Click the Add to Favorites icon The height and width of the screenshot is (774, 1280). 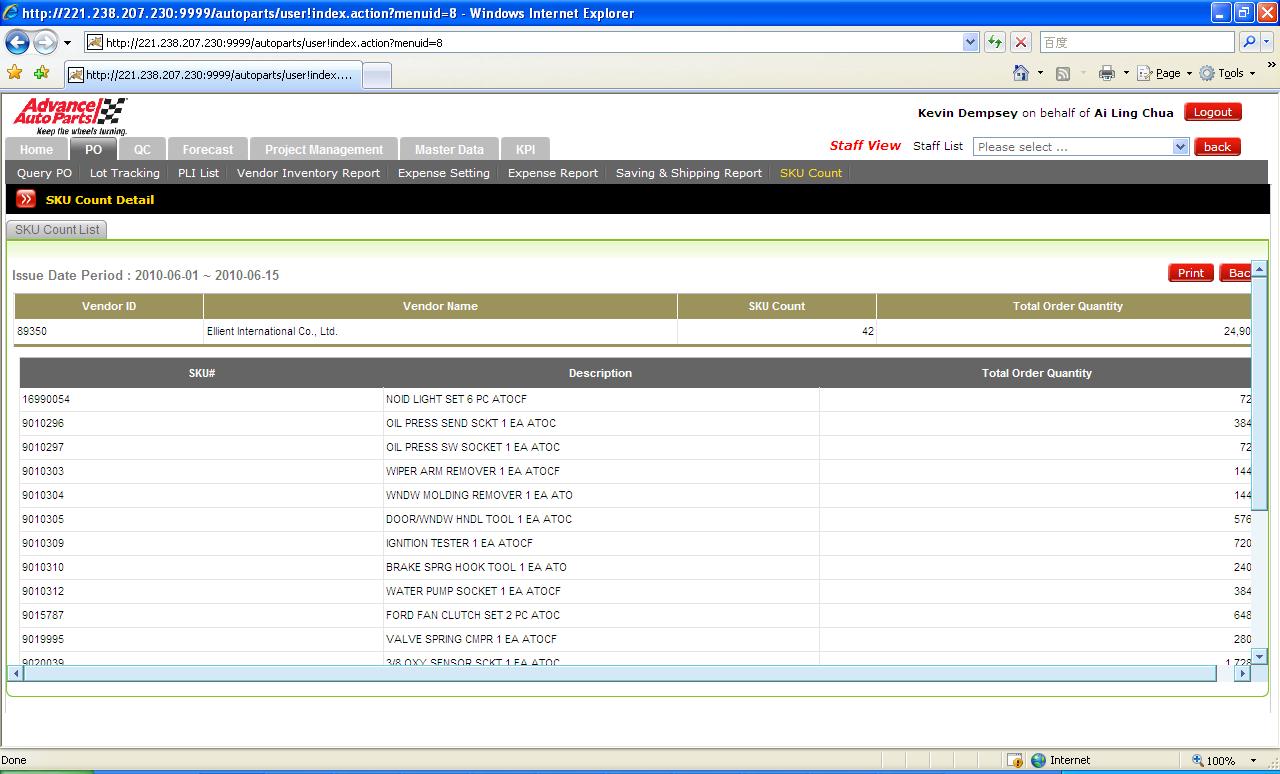pyautogui.click(x=41, y=73)
